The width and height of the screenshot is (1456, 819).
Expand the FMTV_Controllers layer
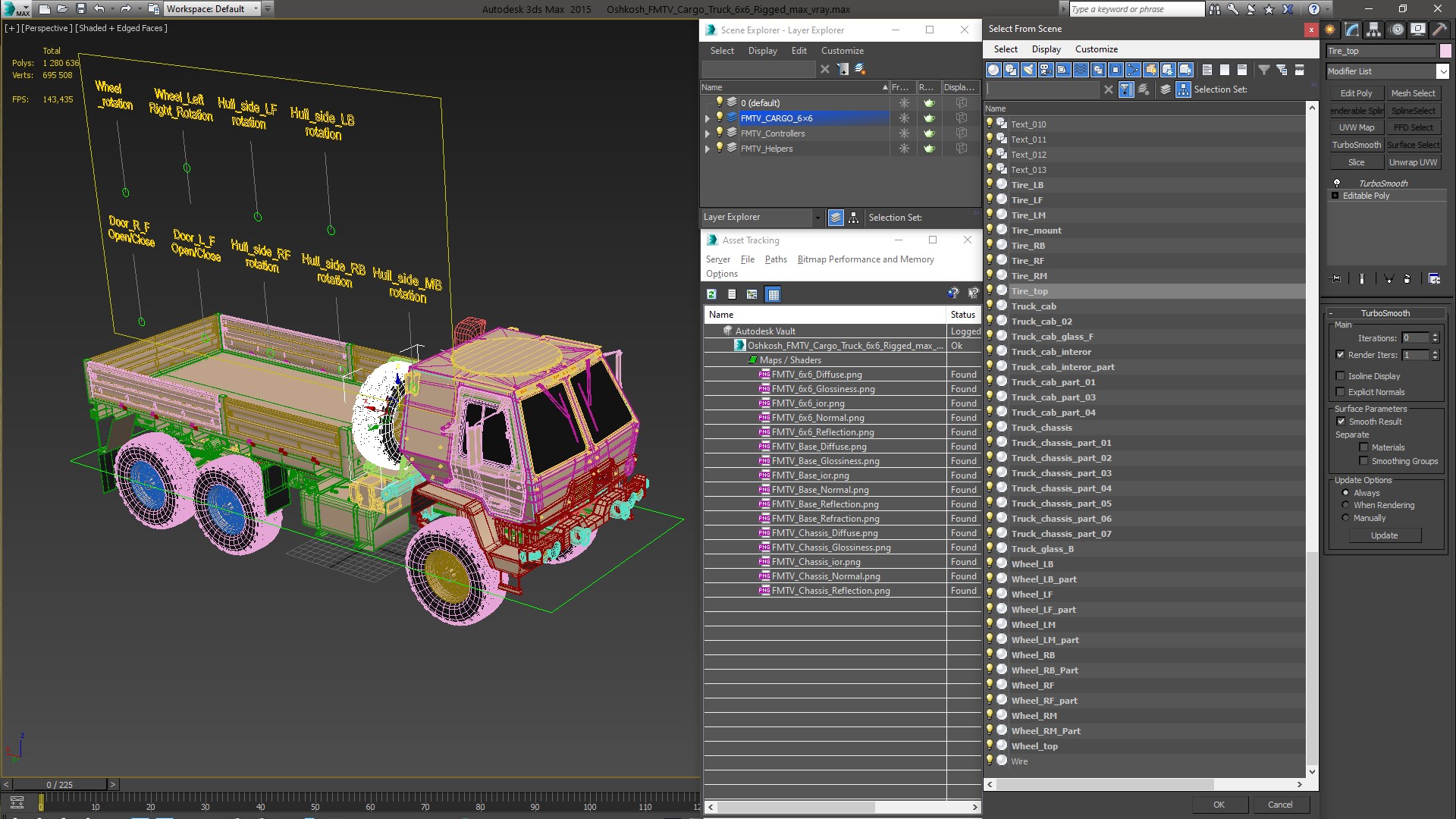click(x=708, y=133)
